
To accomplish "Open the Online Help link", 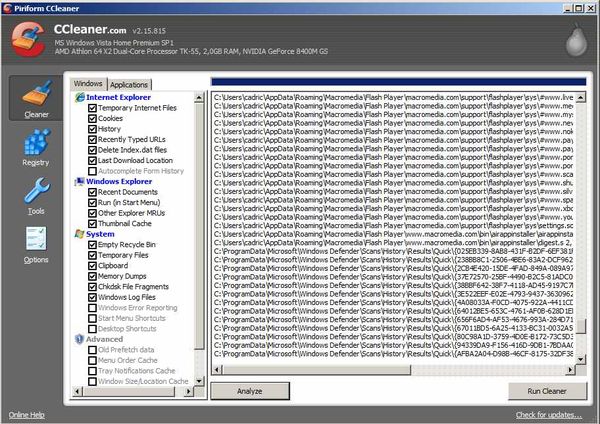I will click(x=26, y=414).
